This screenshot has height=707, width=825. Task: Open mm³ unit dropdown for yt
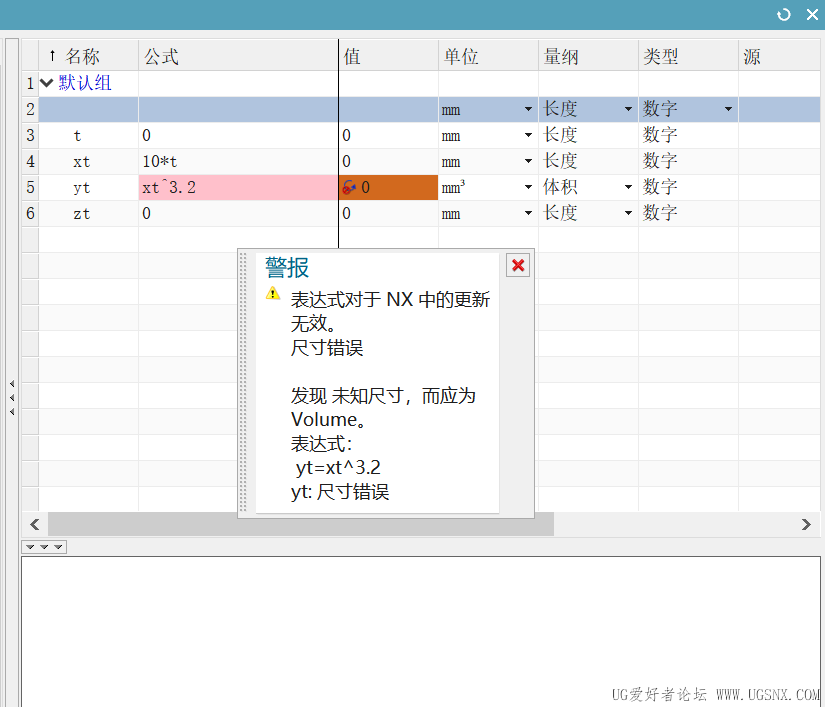click(528, 187)
